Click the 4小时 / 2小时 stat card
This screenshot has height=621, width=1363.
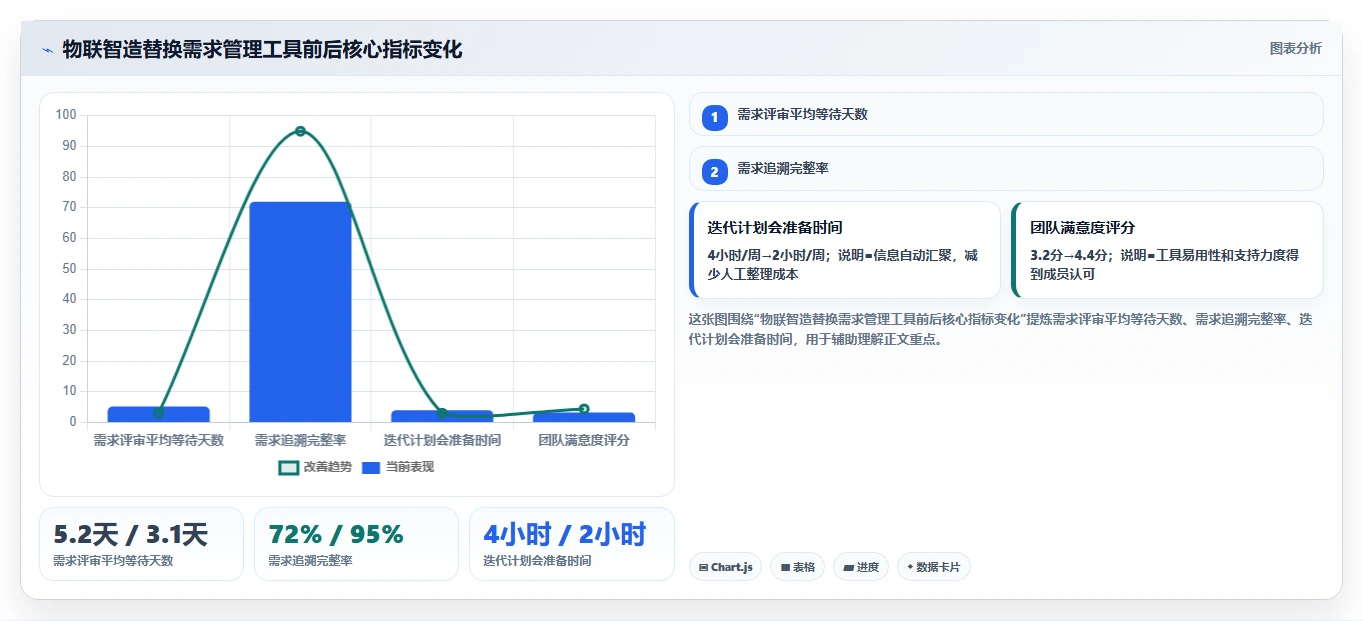(572, 544)
